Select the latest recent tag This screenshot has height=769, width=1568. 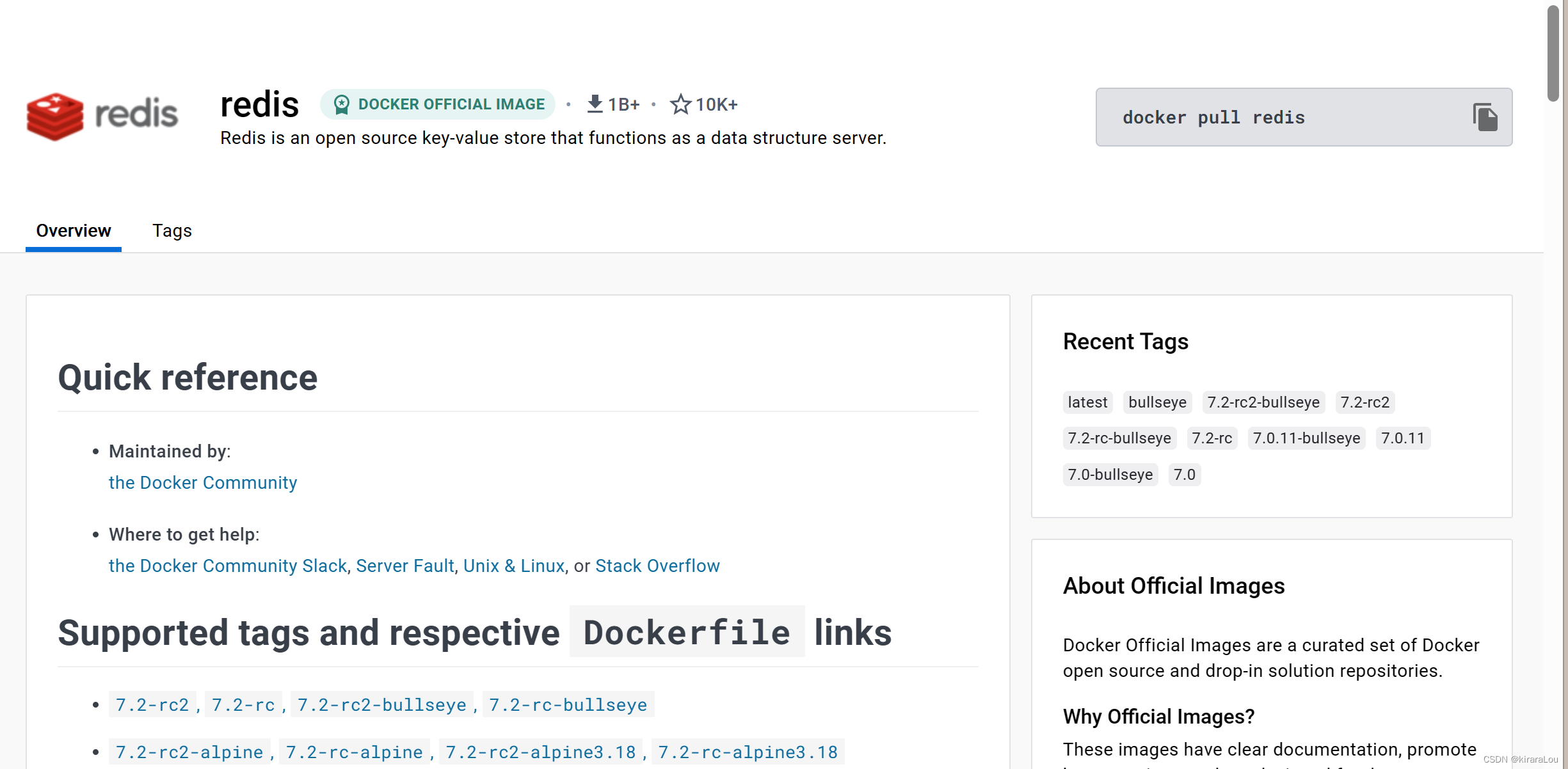point(1087,402)
